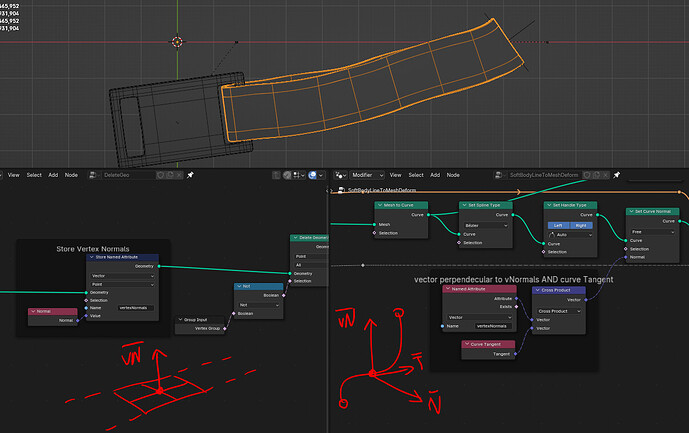The image size is (689, 433).
Task: Click the SoftBodyLineToMeshDeform breadcrumb
Action: 381,190
